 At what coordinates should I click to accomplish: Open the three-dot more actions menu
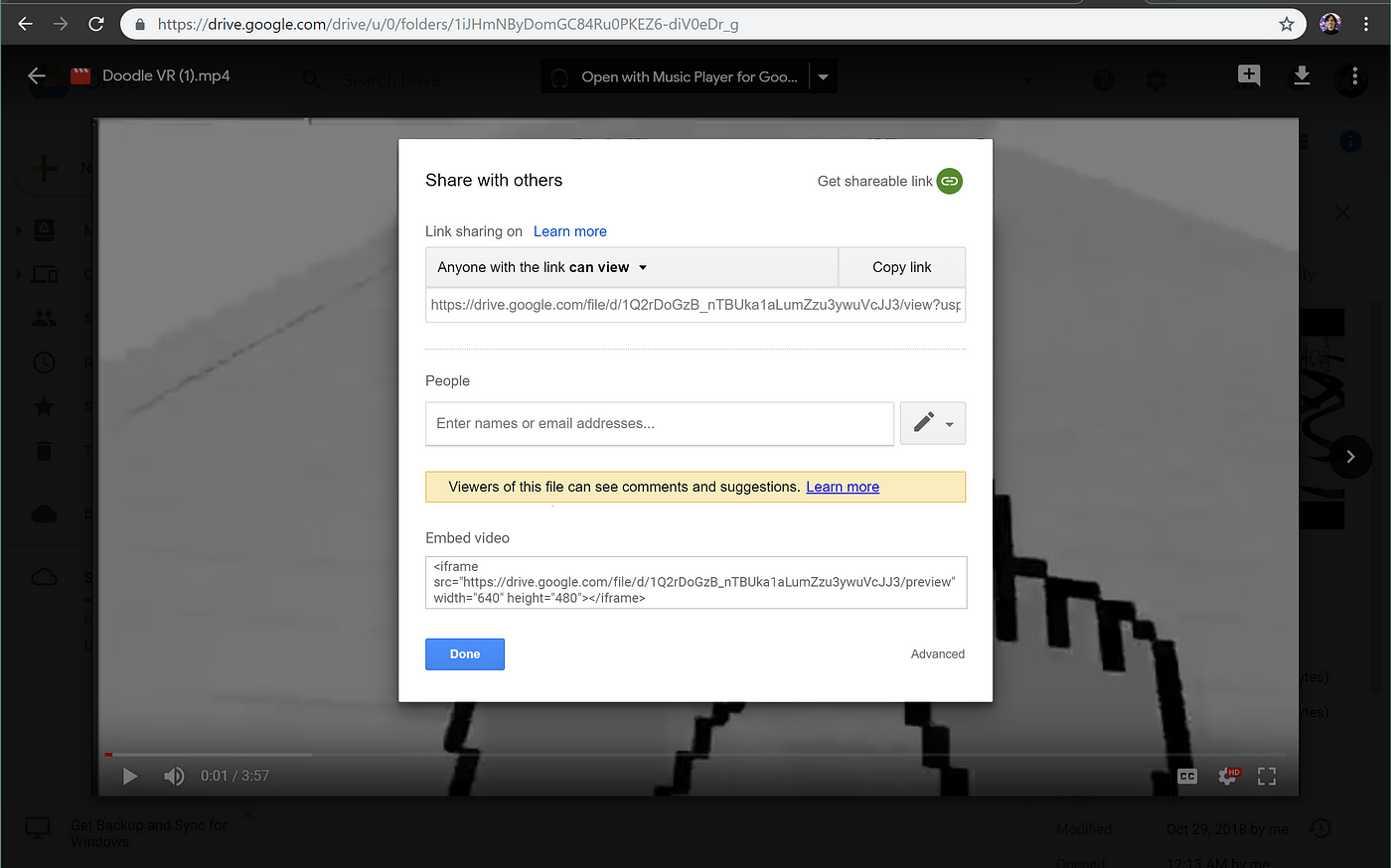click(x=1354, y=75)
